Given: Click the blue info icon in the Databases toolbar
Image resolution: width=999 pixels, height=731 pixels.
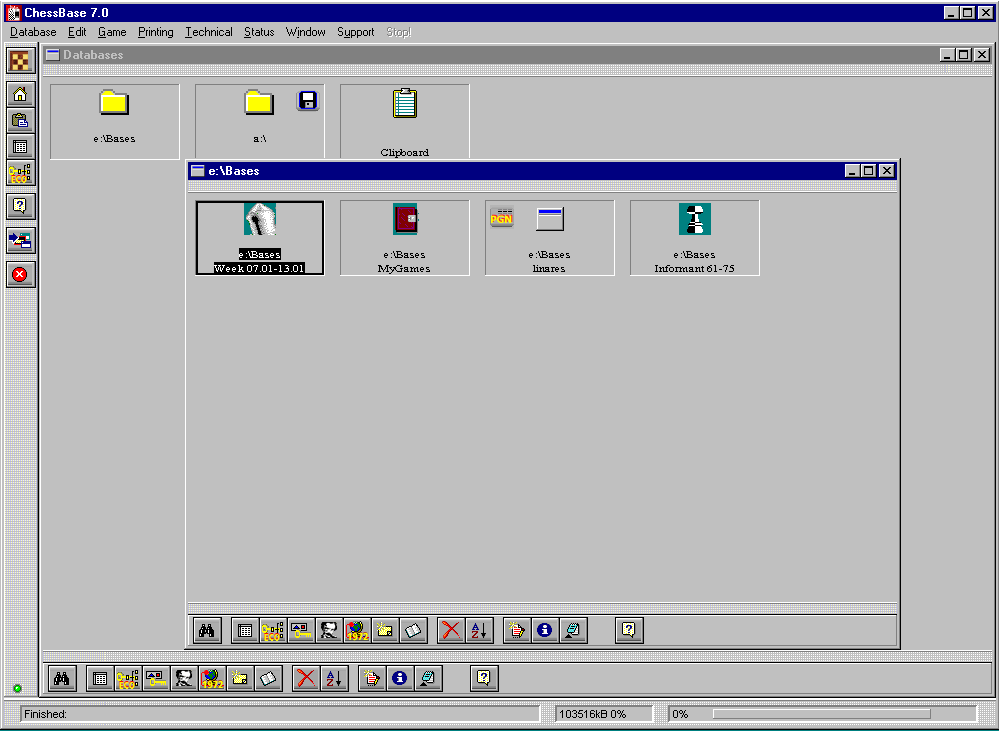Looking at the screenshot, I should pyautogui.click(x=400, y=679).
